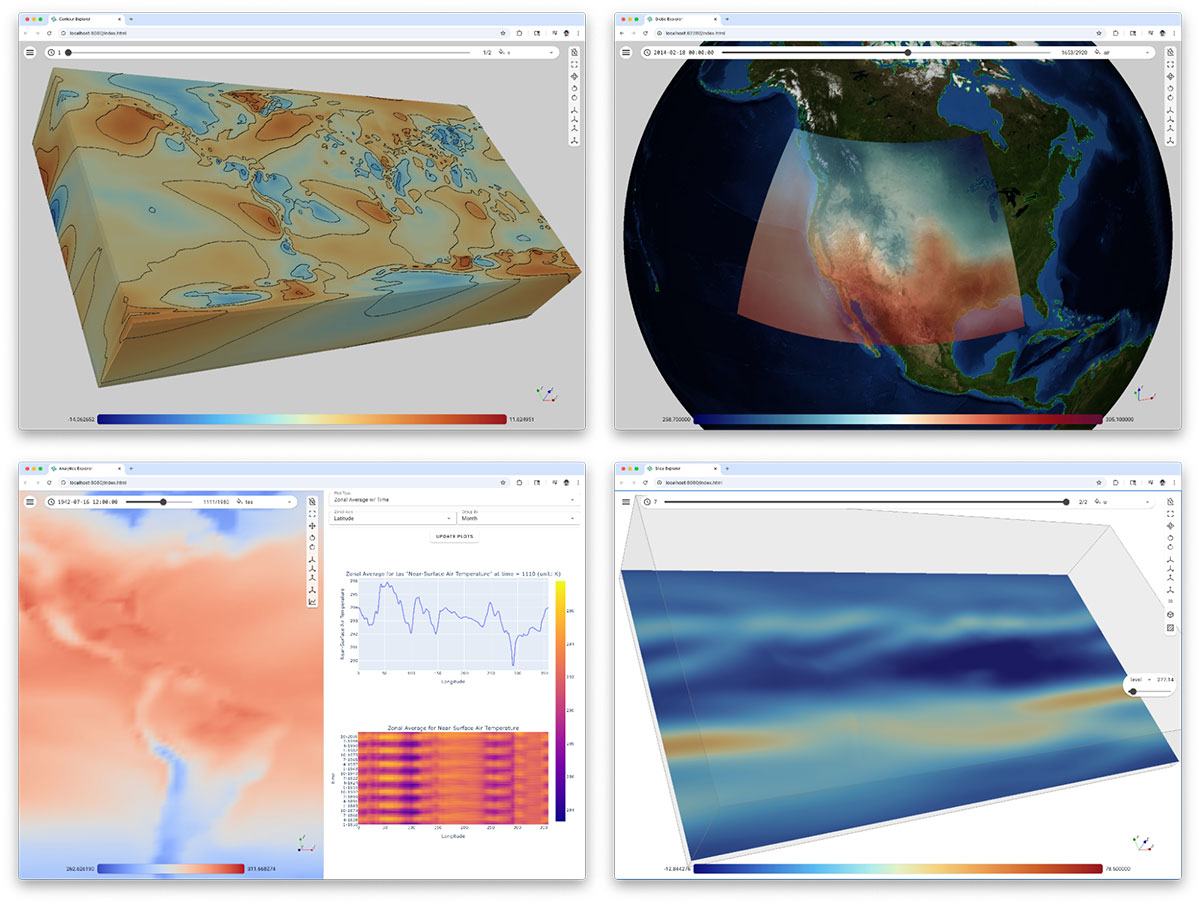Bookmark the Globe Explorer page with star icon
The image size is (1200, 904).
pos(1099,33)
